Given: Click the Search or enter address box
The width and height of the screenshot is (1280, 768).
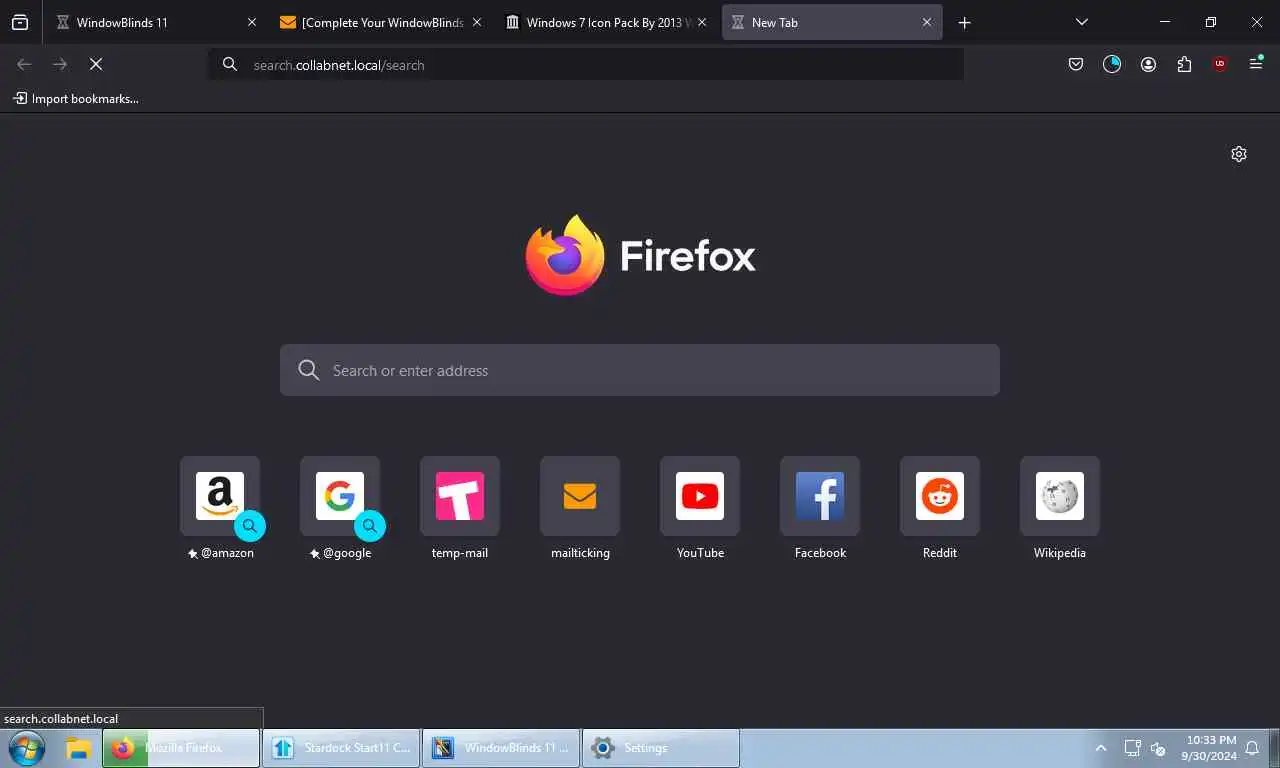Looking at the screenshot, I should click(x=640, y=370).
